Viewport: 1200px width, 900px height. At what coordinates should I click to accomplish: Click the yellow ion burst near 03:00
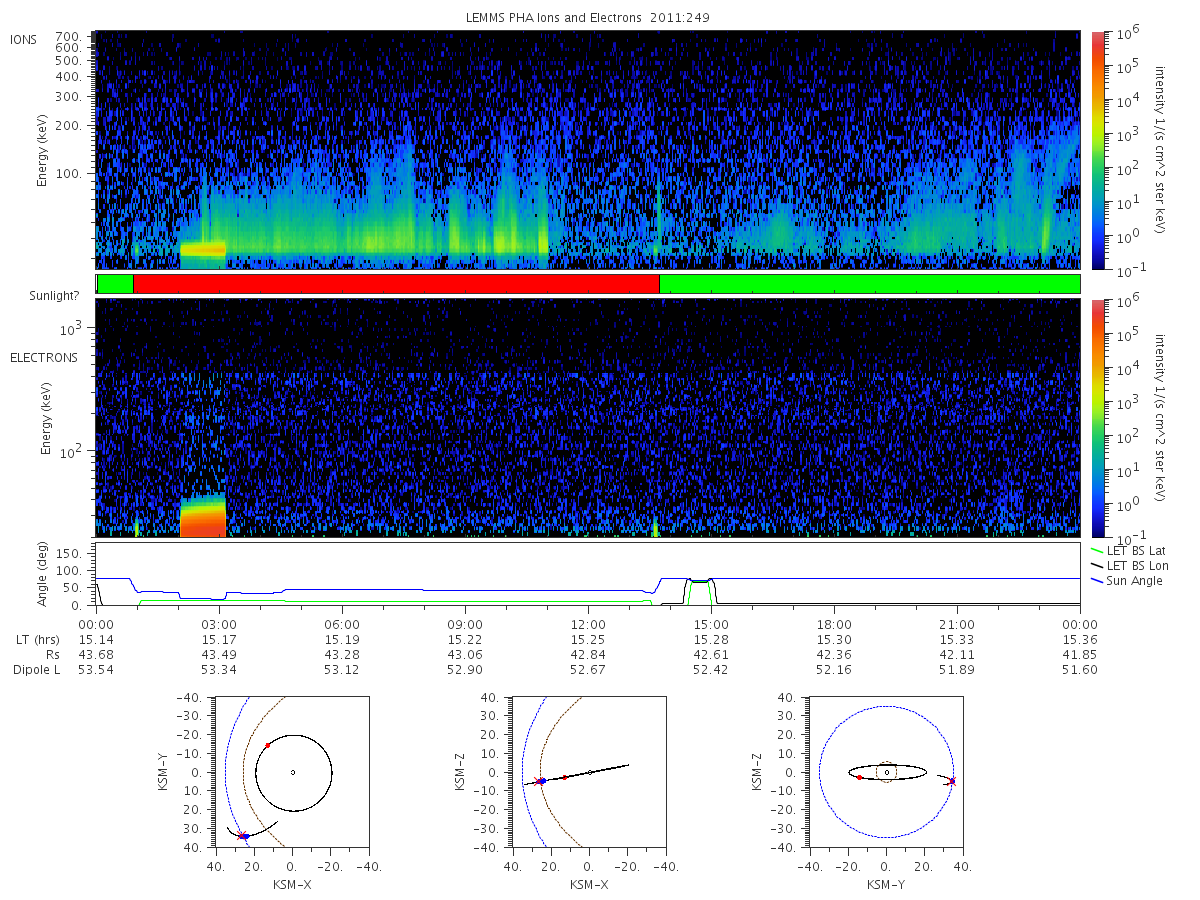point(202,249)
